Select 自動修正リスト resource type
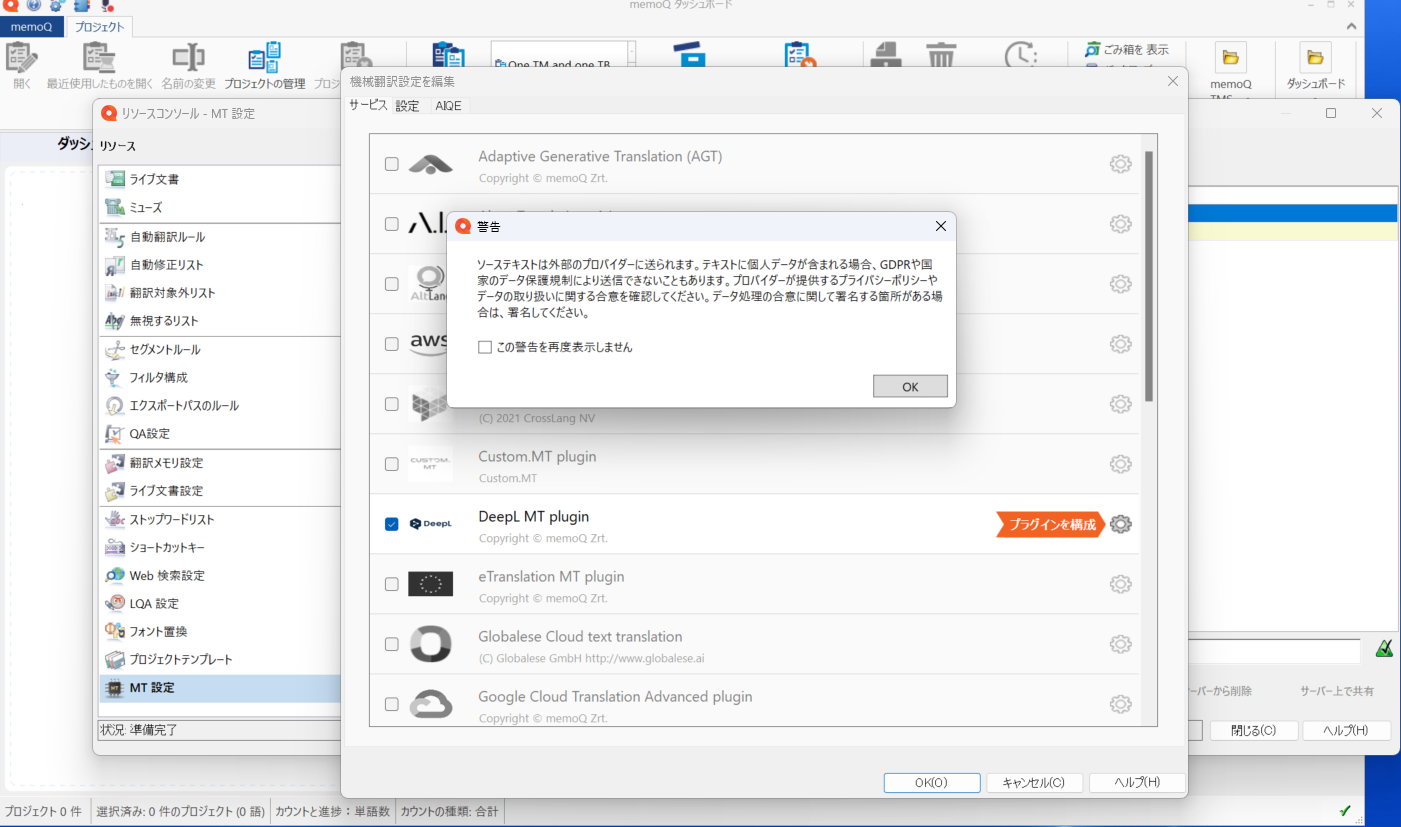The width and height of the screenshot is (1401, 827). [x=220, y=265]
